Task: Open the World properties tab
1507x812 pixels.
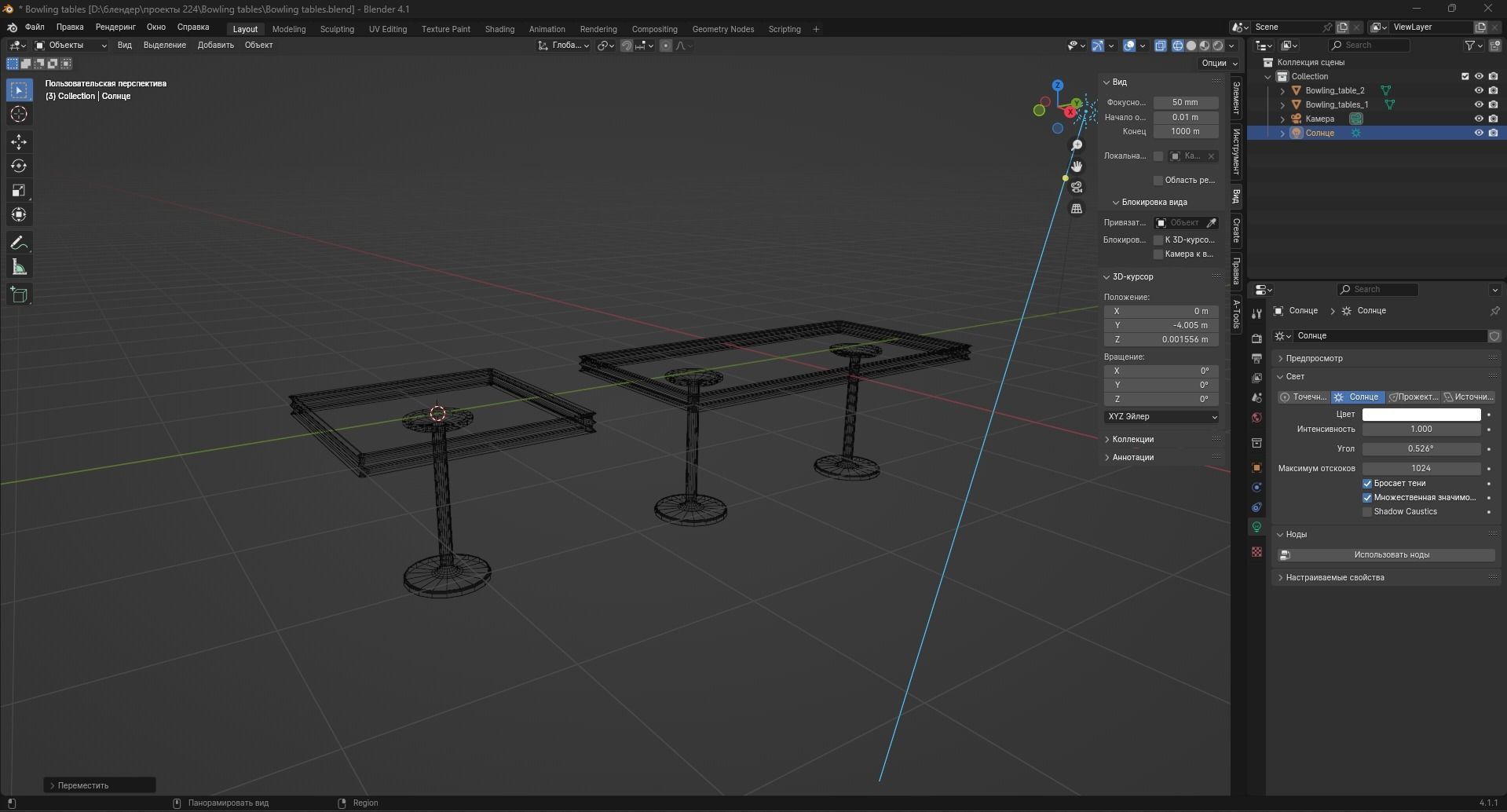Action: 1256,417
